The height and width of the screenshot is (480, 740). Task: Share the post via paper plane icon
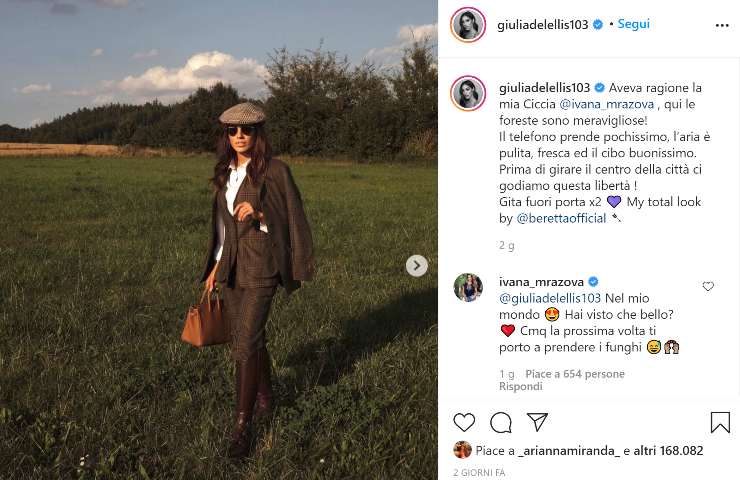point(537,421)
